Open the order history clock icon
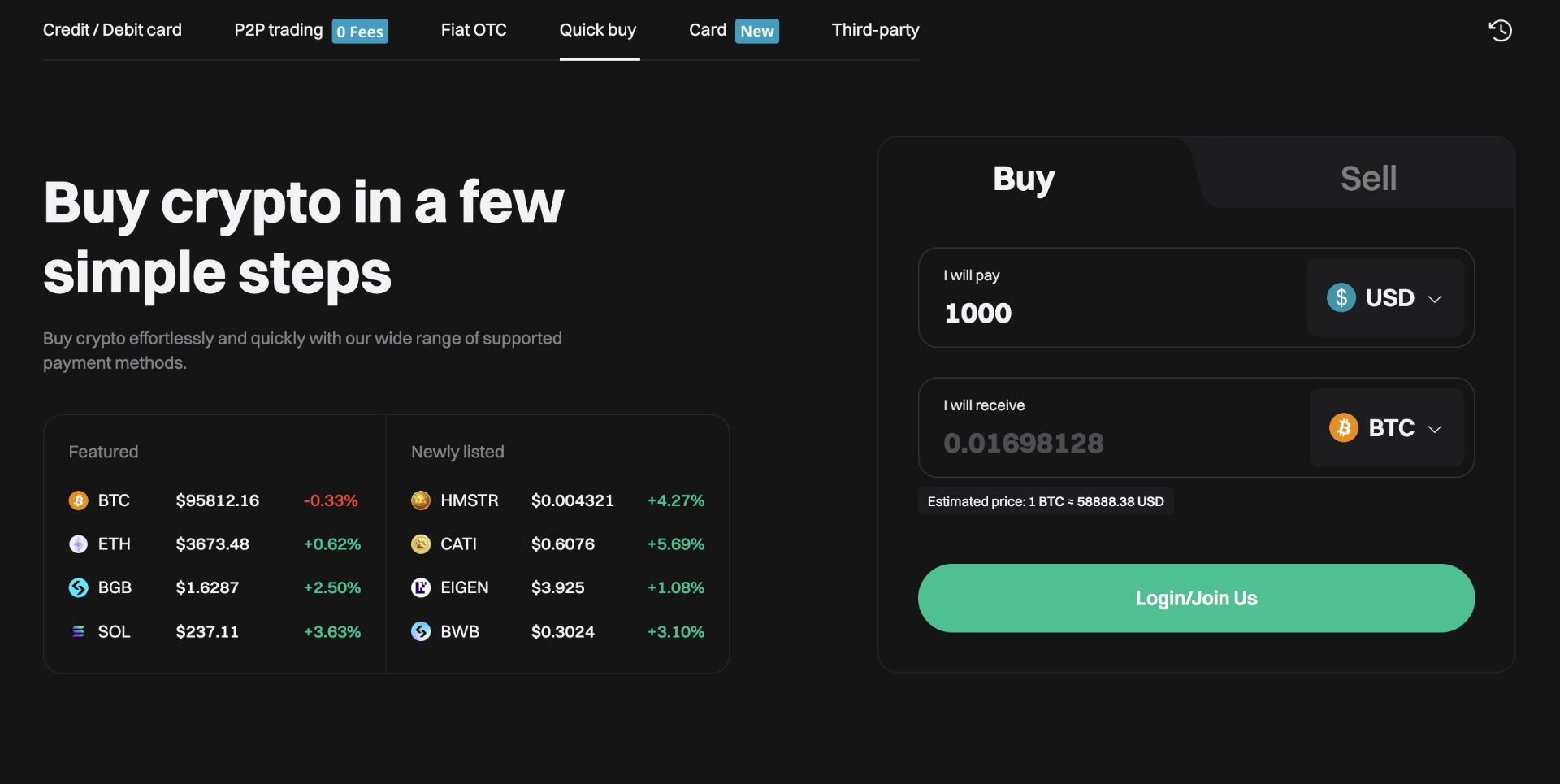This screenshot has height=784, width=1560. [1500, 31]
